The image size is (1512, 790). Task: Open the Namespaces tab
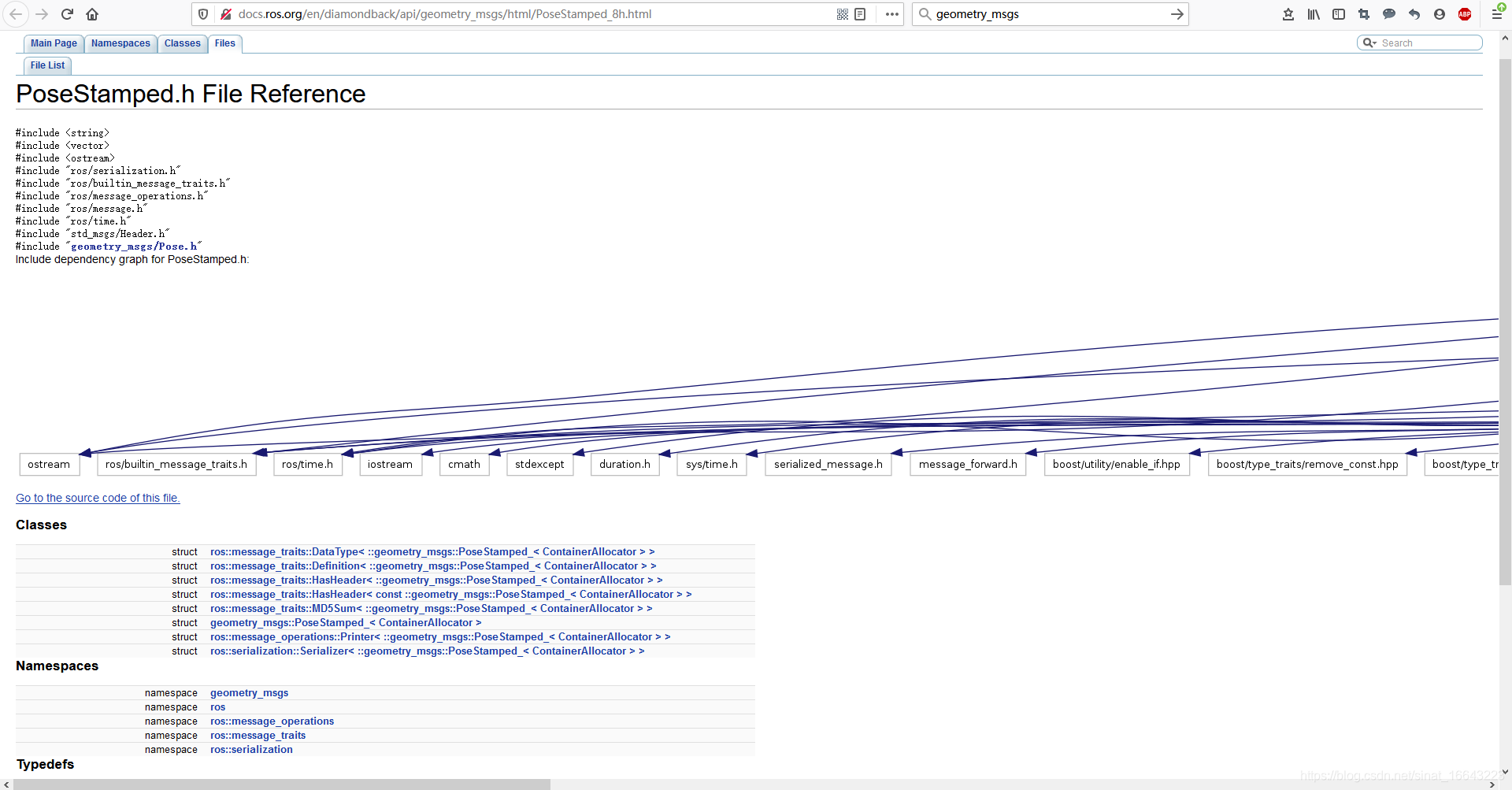click(x=120, y=43)
